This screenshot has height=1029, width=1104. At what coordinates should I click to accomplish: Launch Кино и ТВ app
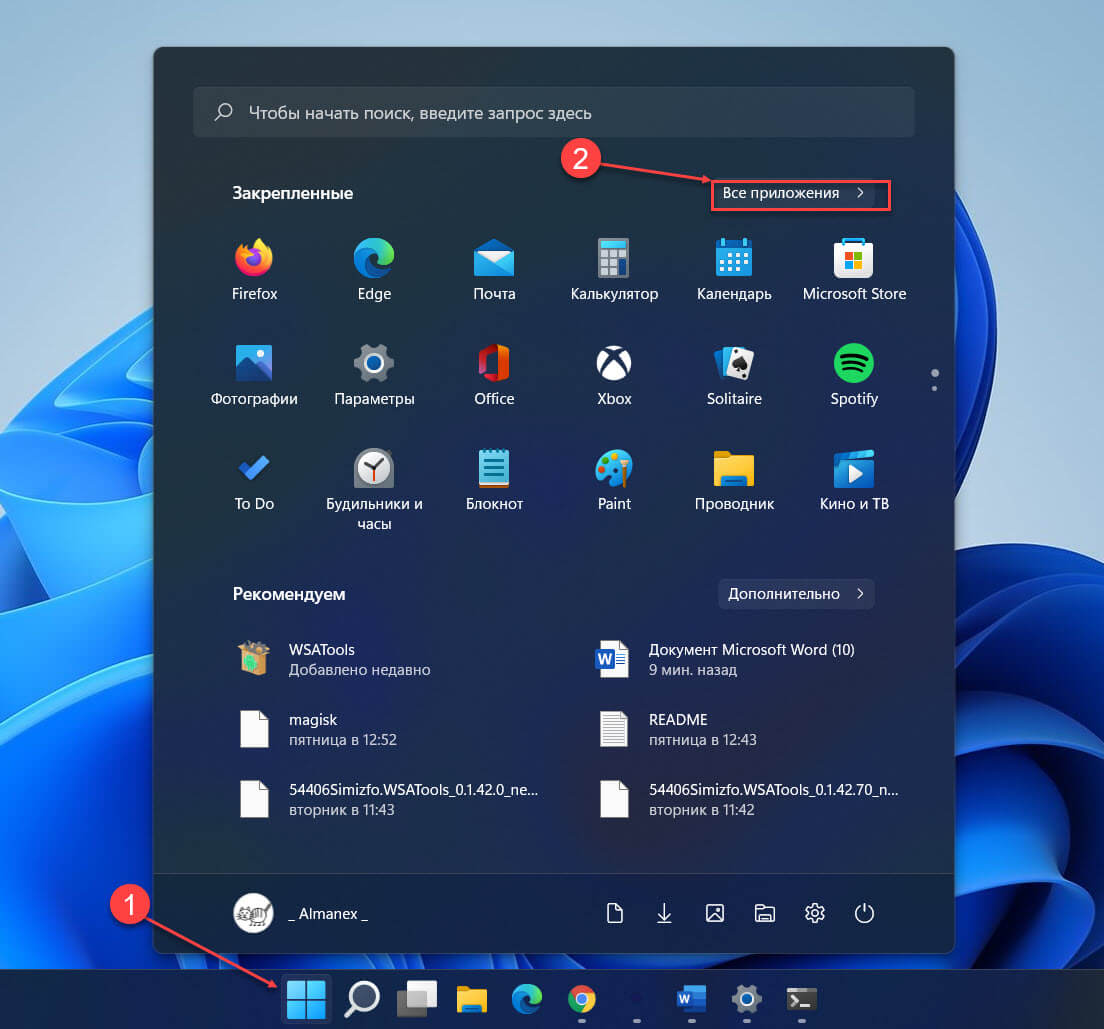click(x=854, y=480)
